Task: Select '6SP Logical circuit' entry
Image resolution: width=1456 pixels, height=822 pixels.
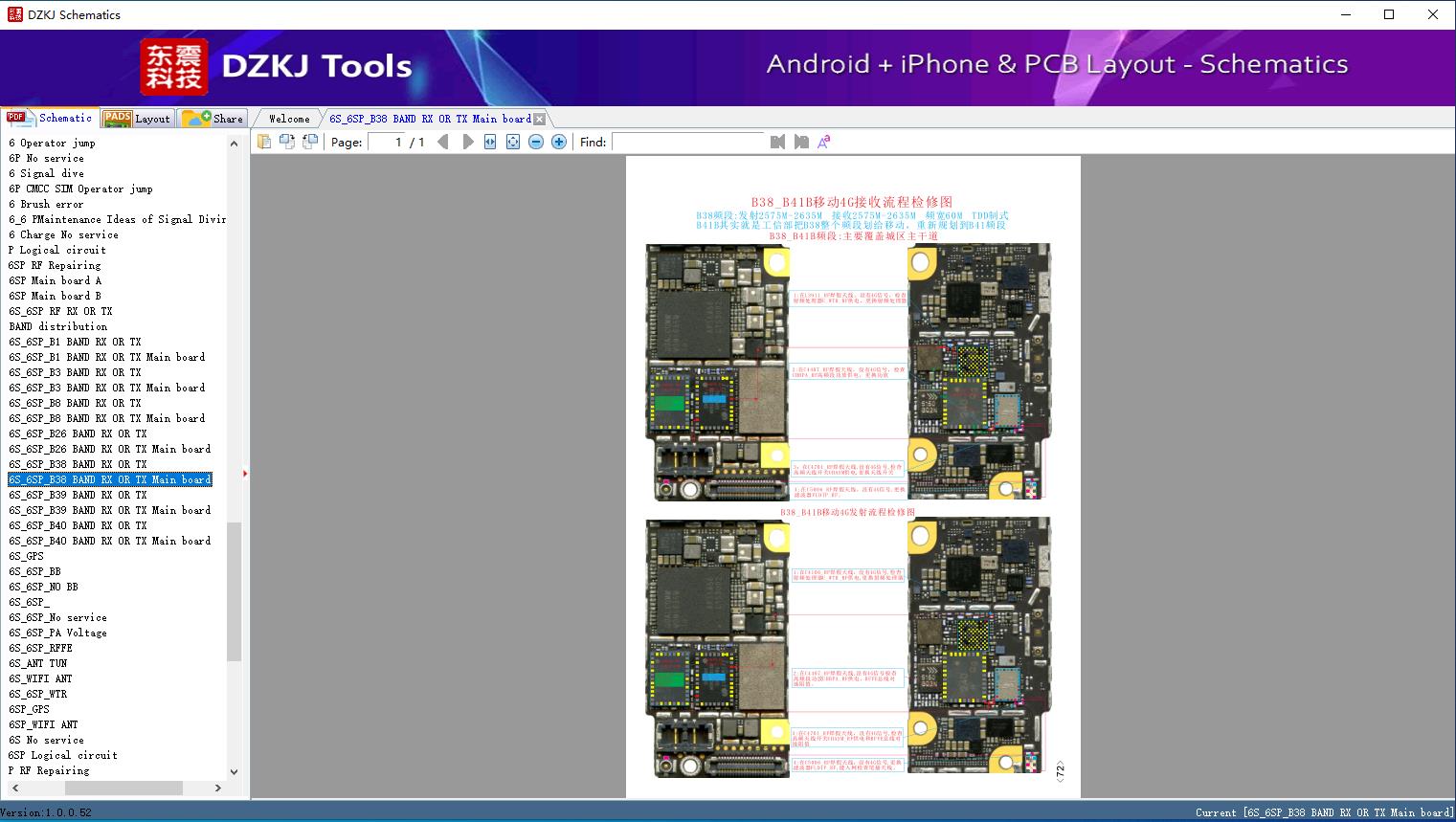Action: pyautogui.click(x=63, y=755)
